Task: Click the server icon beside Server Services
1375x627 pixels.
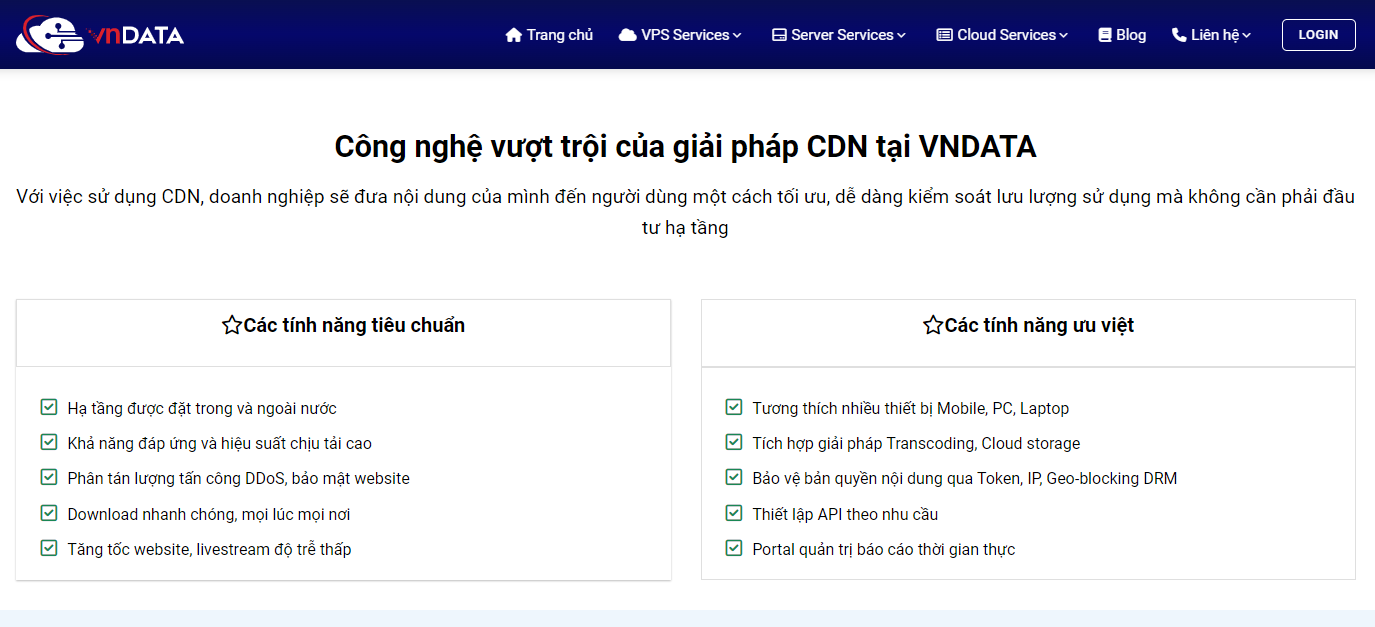Action: [779, 35]
